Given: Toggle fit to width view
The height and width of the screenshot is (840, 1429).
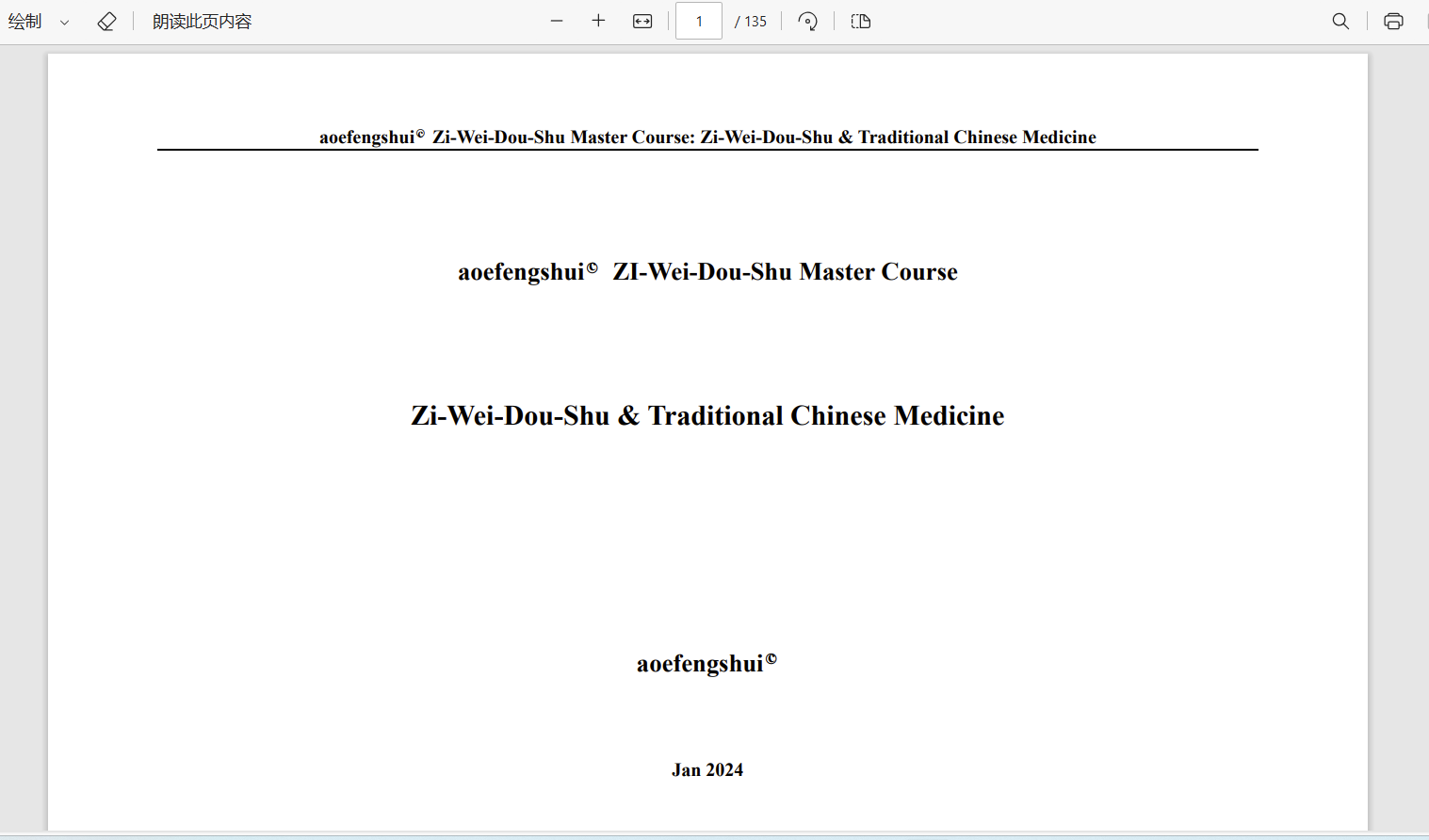Looking at the screenshot, I should tap(642, 21).
